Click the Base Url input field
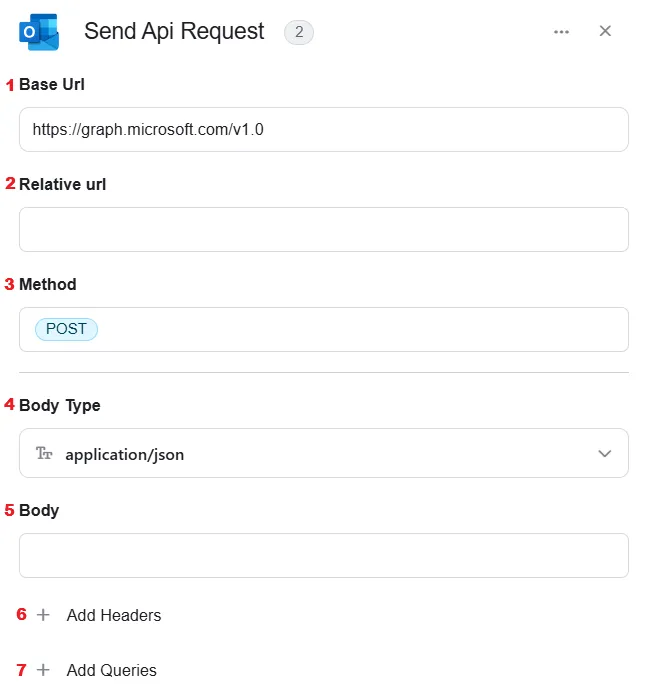This screenshot has height=690, width=648. 324,129
